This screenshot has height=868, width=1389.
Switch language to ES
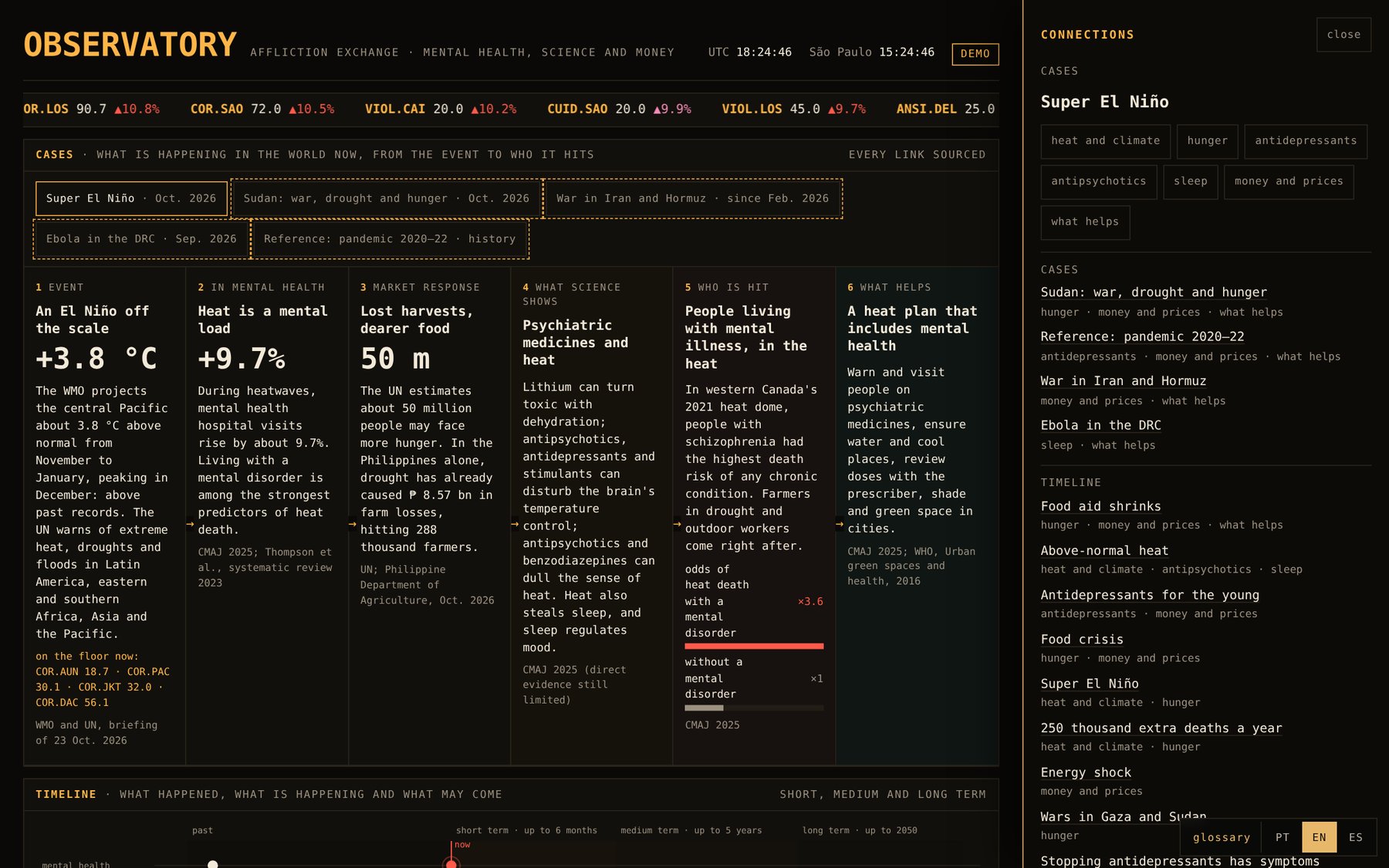(x=1356, y=837)
